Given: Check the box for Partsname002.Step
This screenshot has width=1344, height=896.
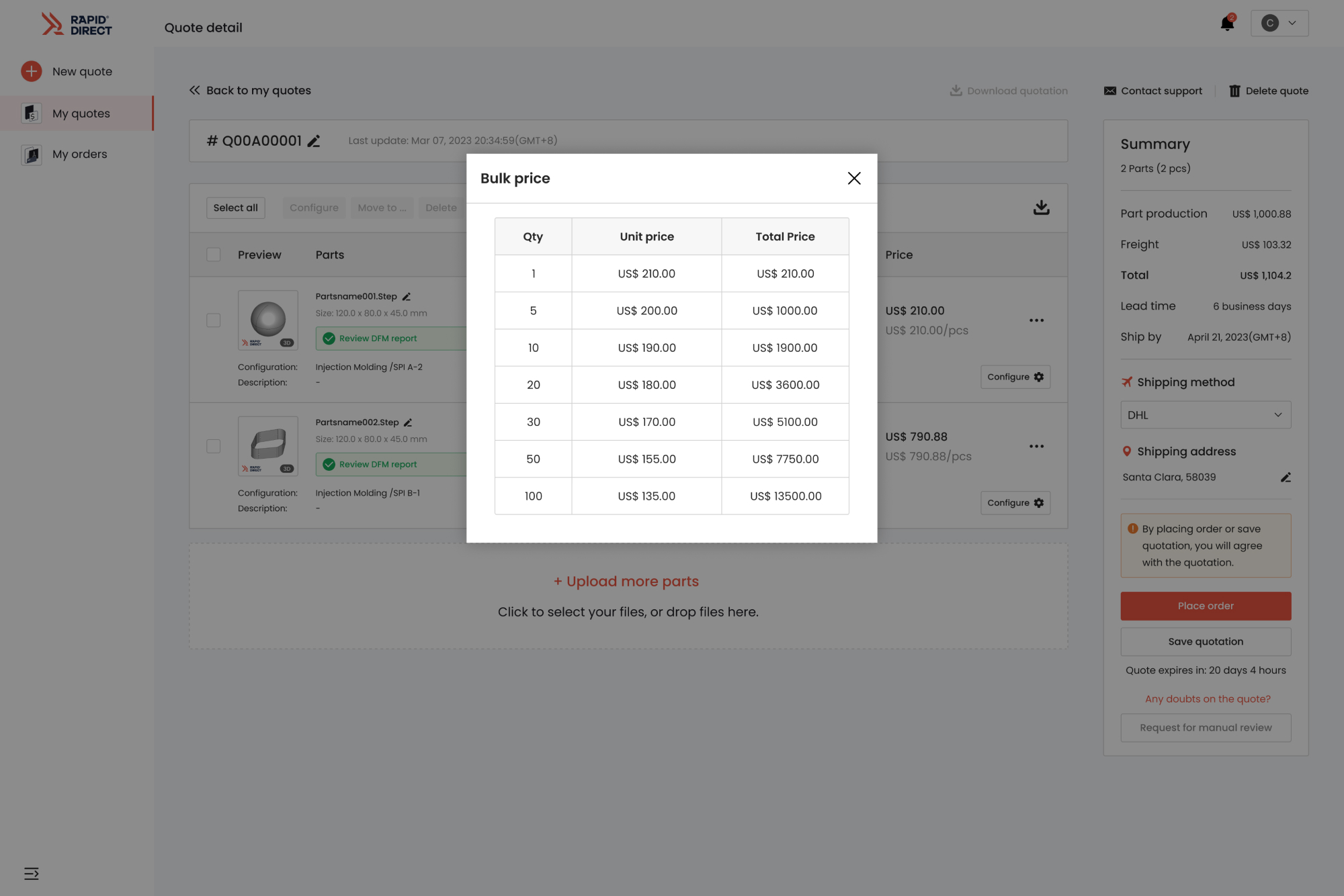Looking at the screenshot, I should tap(214, 446).
